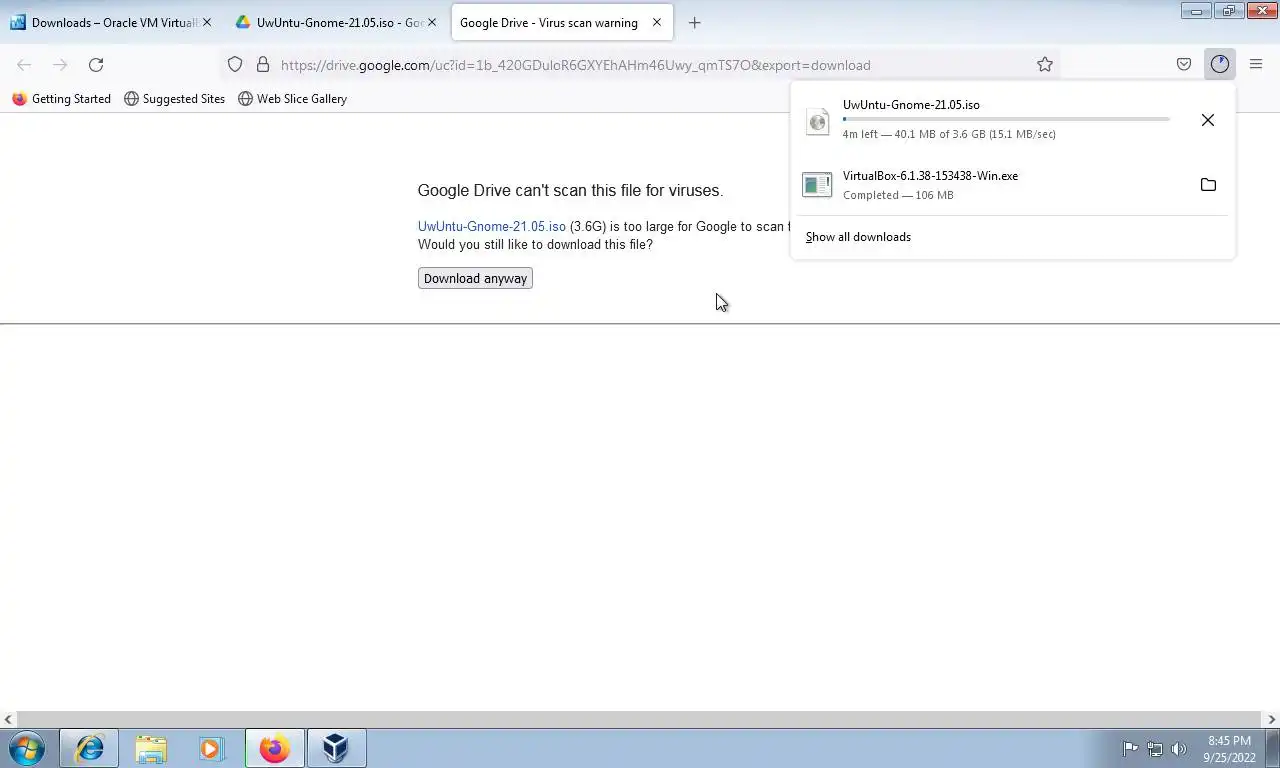The height and width of the screenshot is (768, 1280).
Task: Click the VirtualBox installer file icon
Action: tap(817, 185)
